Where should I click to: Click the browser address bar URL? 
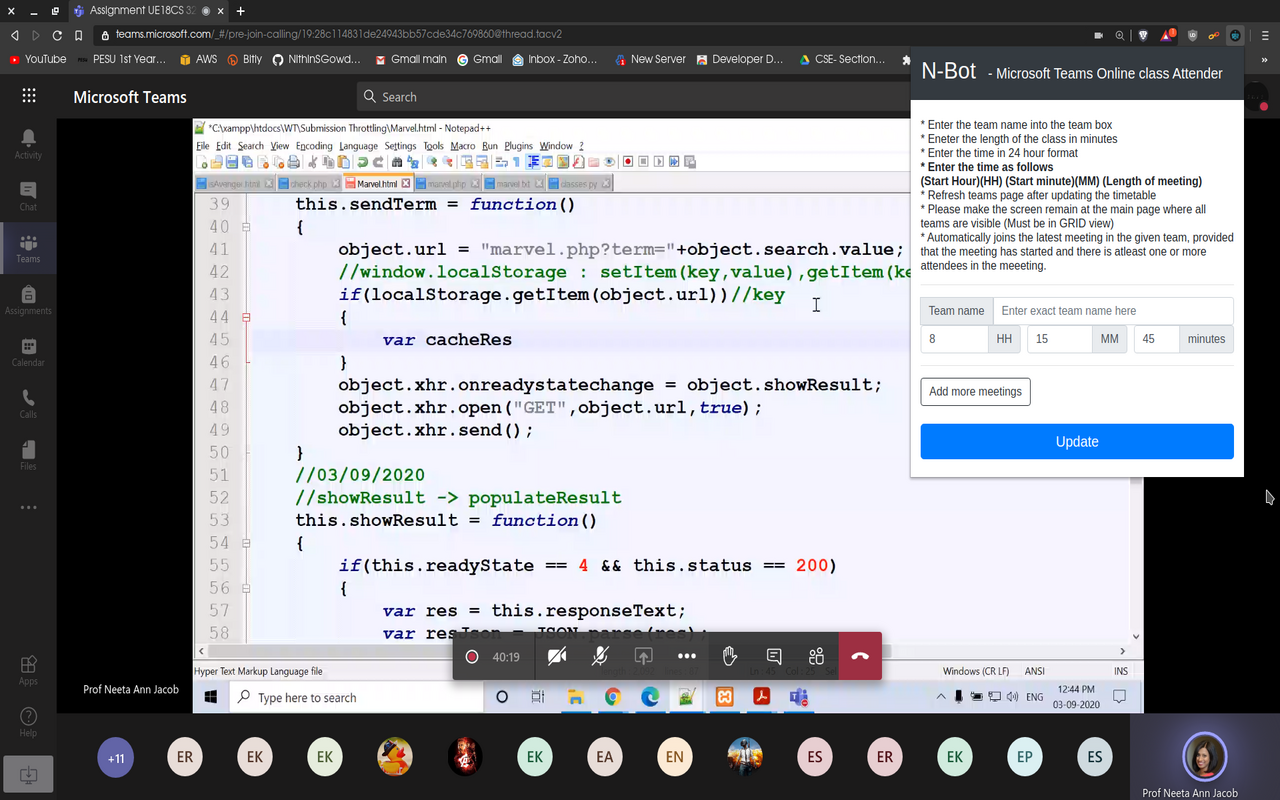click(339, 34)
